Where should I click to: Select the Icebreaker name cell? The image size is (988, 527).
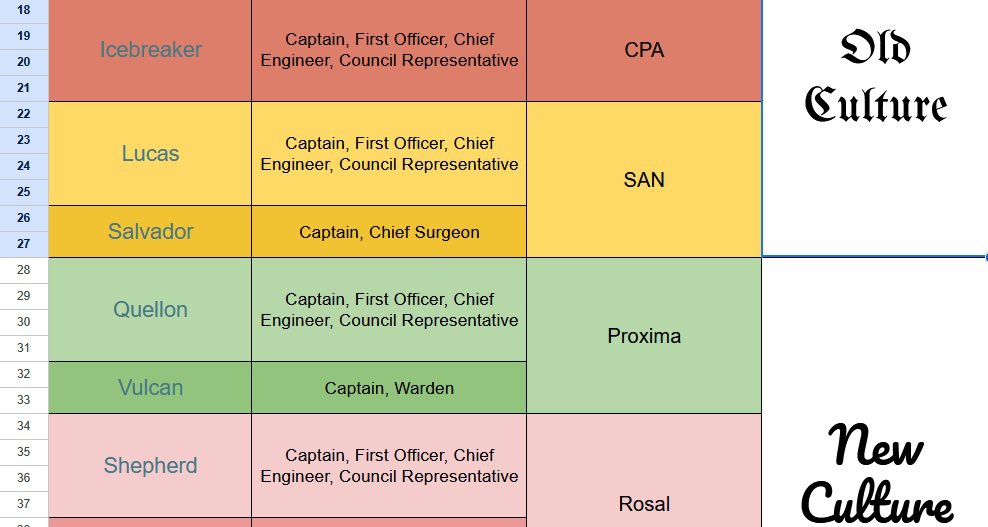[x=150, y=50]
